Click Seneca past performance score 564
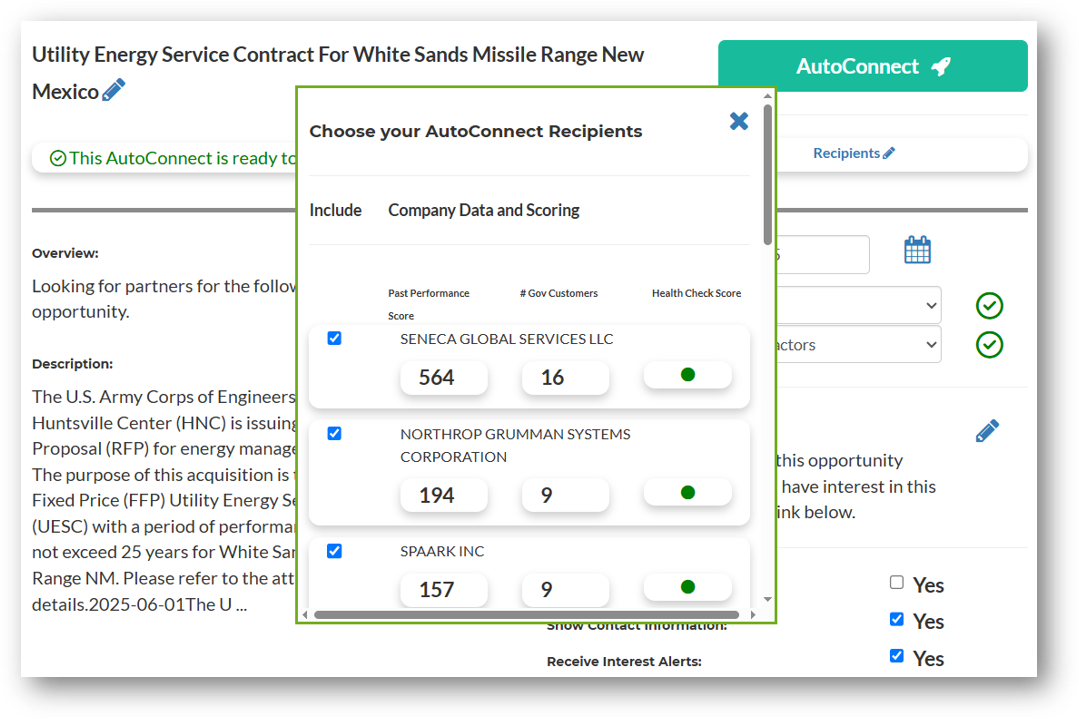The height and width of the screenshot is (719, 1079). pos(444,377)
